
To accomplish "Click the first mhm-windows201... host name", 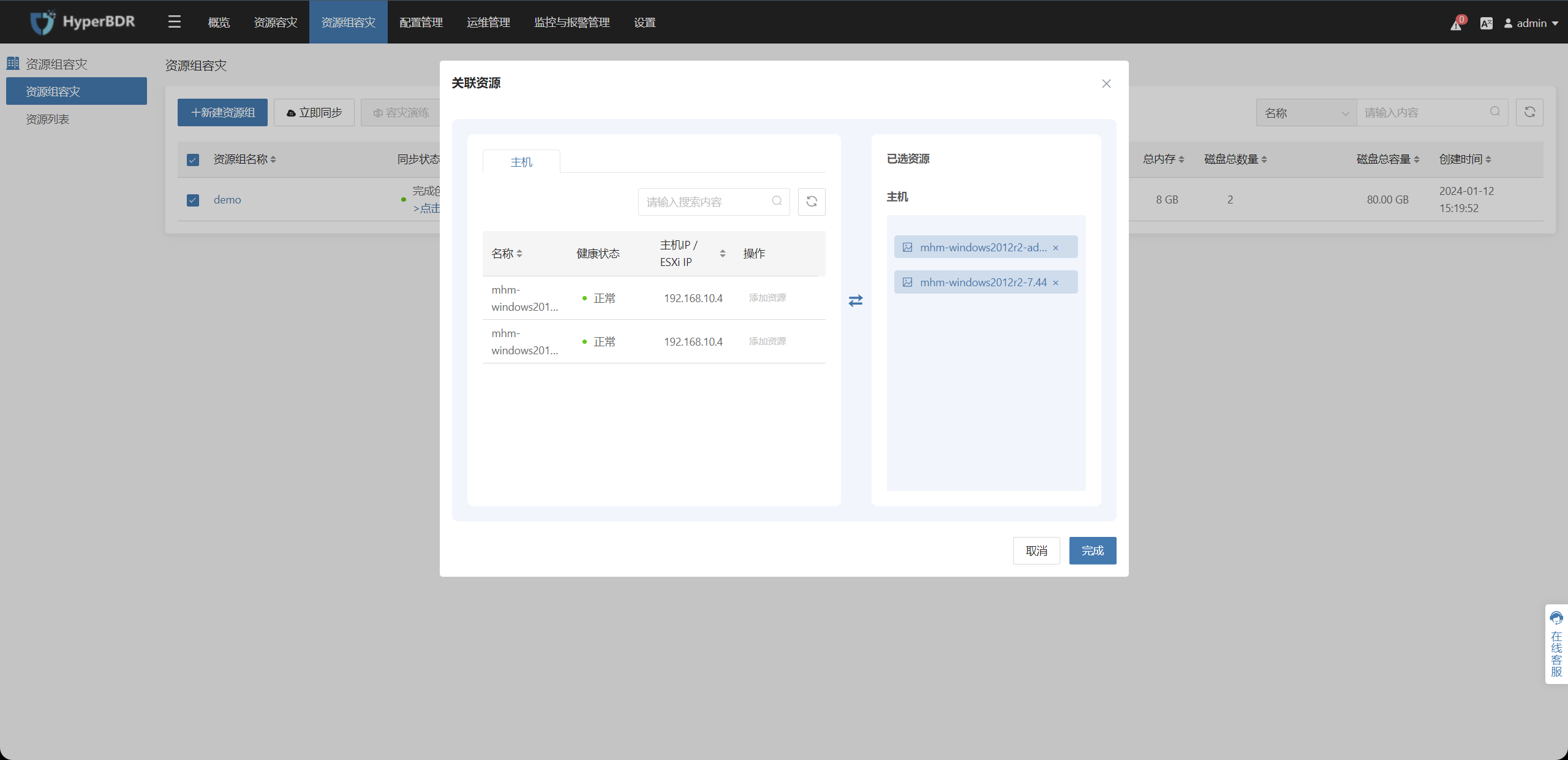I will pyautogui.click(x=525, y=298).
